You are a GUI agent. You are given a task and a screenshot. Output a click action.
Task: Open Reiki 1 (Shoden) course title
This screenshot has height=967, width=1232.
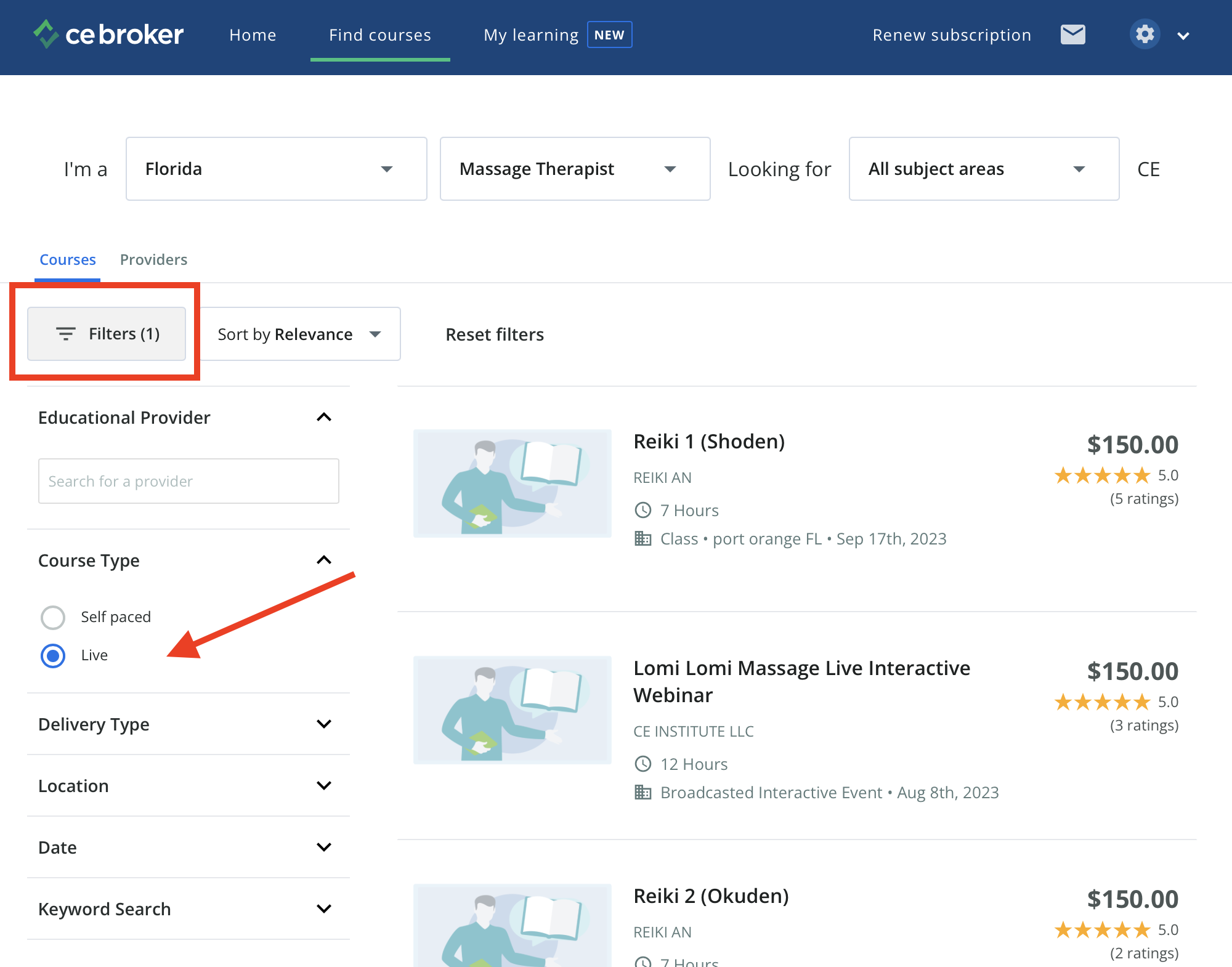pos(709,442)
